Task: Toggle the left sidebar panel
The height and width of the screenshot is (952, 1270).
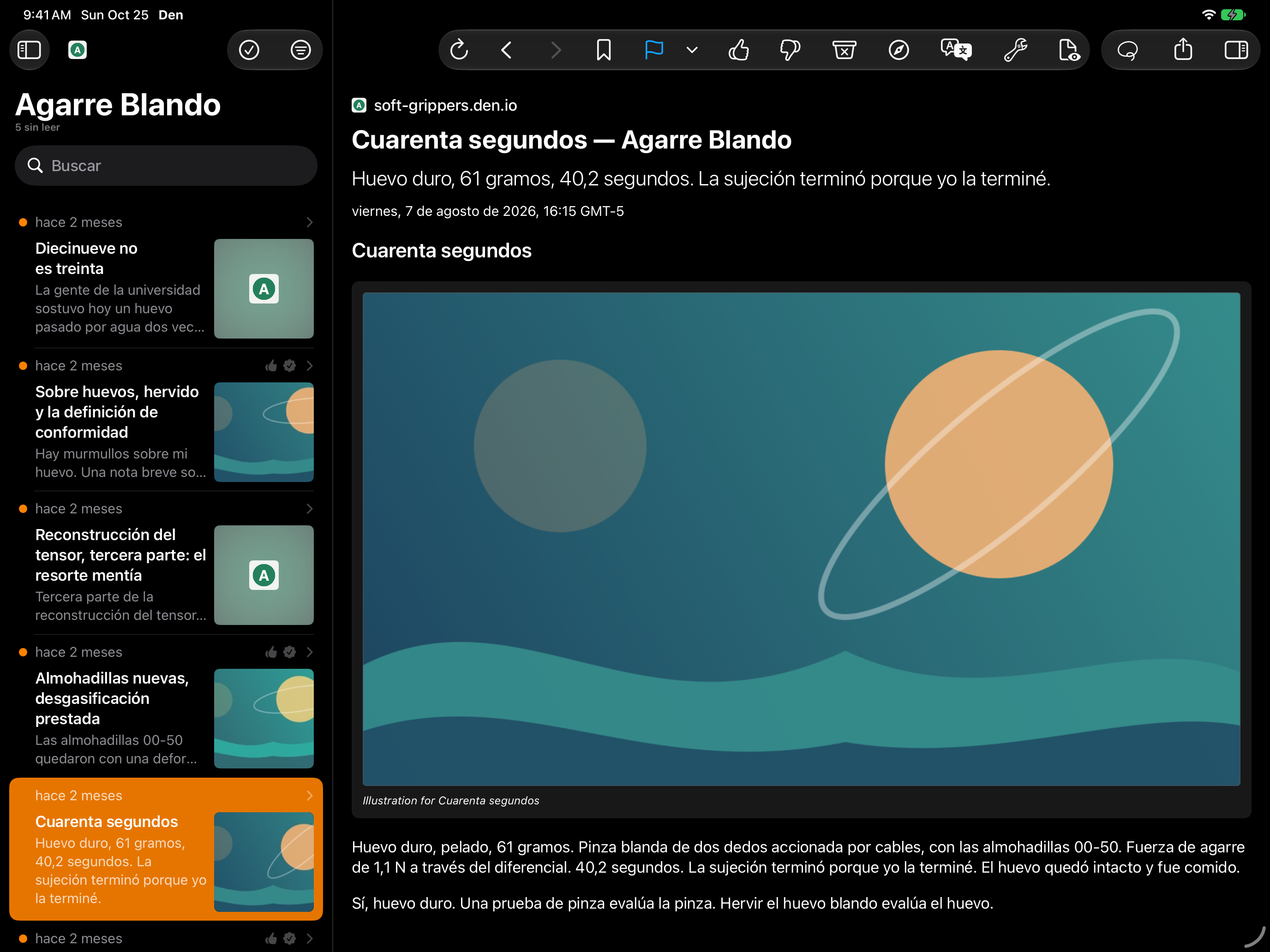Action: (x=29, y=50)
